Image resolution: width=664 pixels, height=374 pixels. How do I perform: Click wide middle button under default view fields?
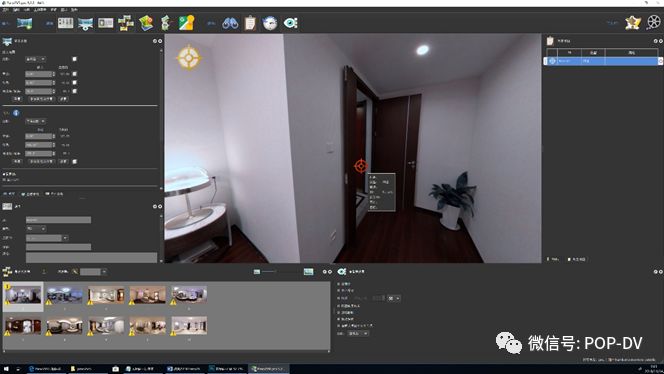[41, 99]
